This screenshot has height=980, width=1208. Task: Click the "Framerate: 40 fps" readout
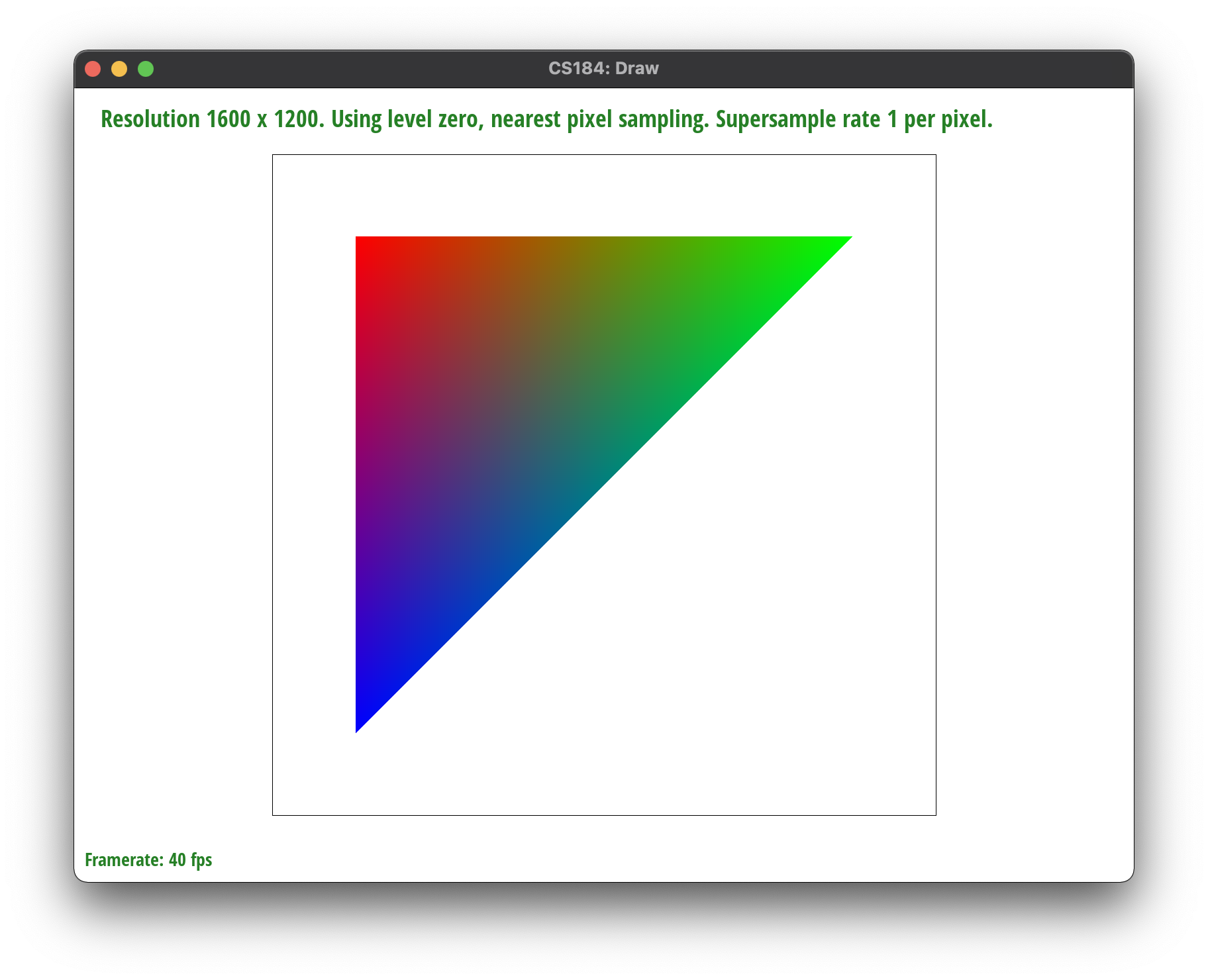click(x=148, y=859)
